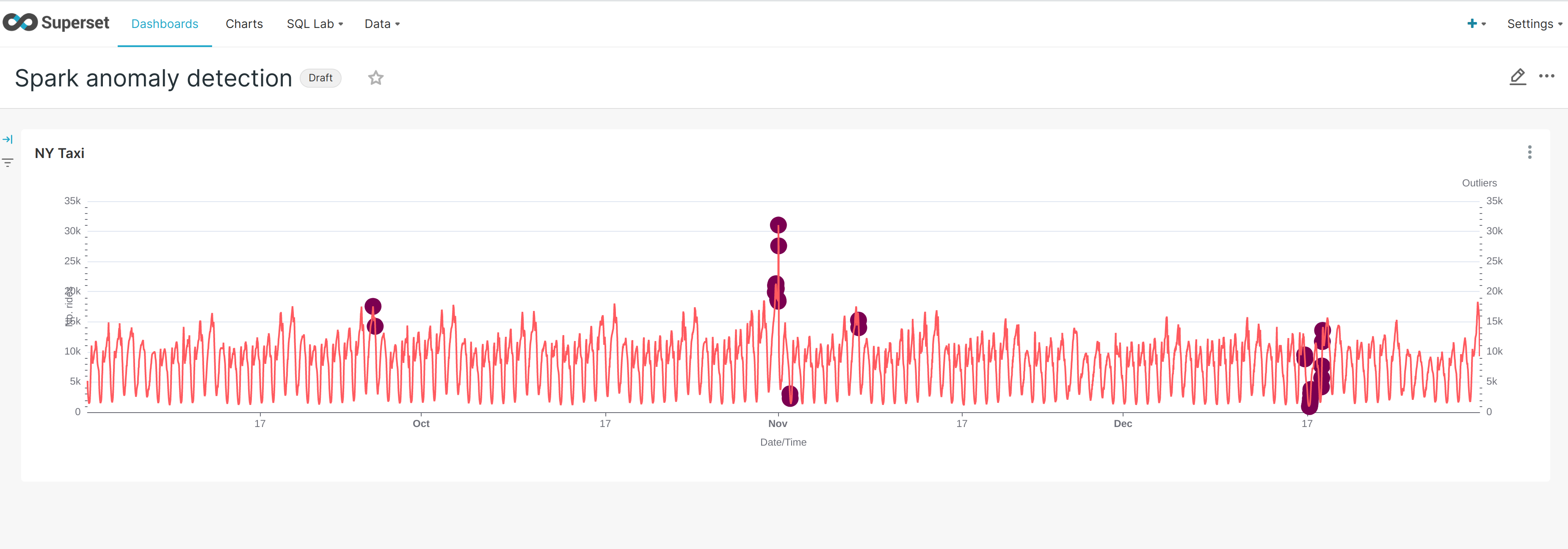This screenshot has width=1568, height=549.
Task: Switch to the Charts section
Action: click(x=244, y=24)
